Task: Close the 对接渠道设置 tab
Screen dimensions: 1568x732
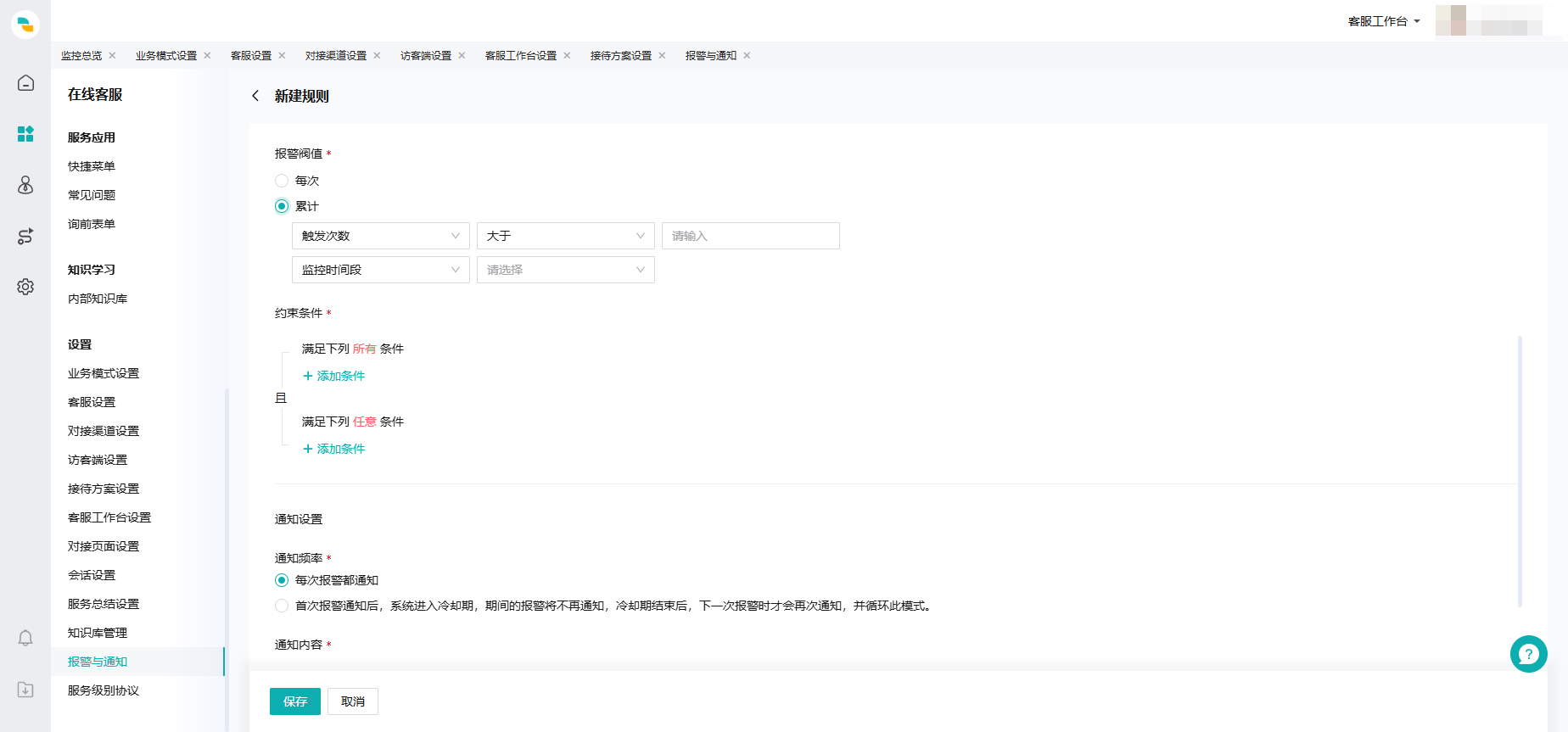Action: pos(377,56)
